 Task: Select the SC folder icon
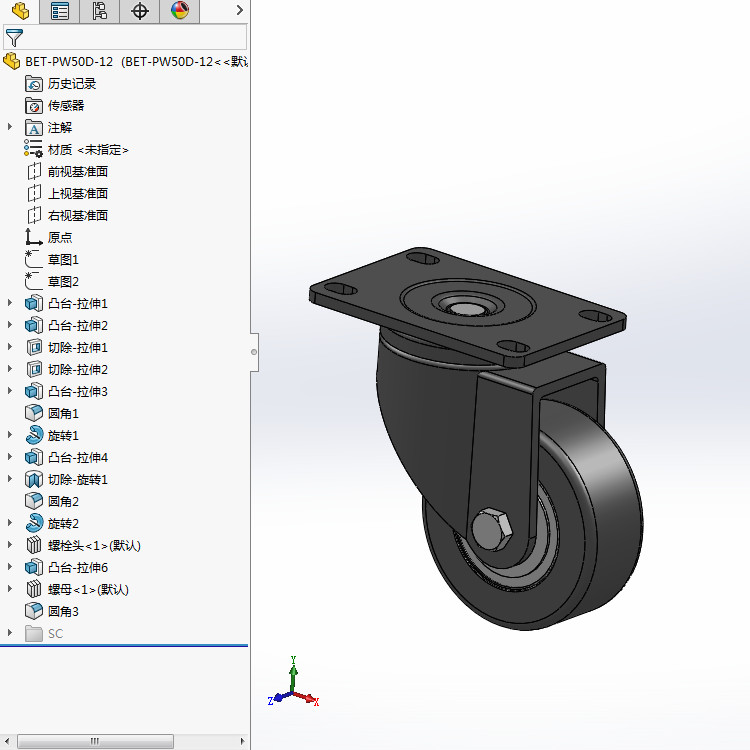click(x=34, y=633)
